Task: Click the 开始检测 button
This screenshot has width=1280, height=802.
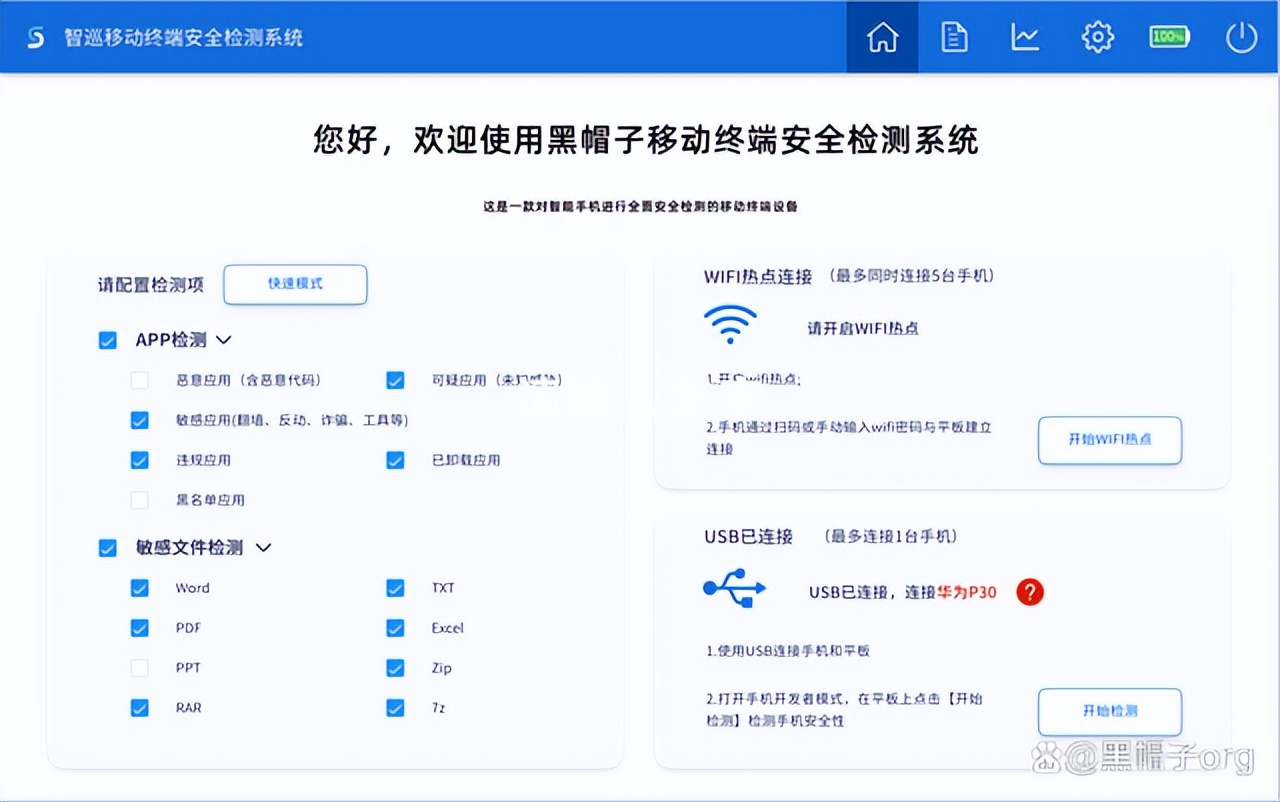Action: [x=1110, y=712]
